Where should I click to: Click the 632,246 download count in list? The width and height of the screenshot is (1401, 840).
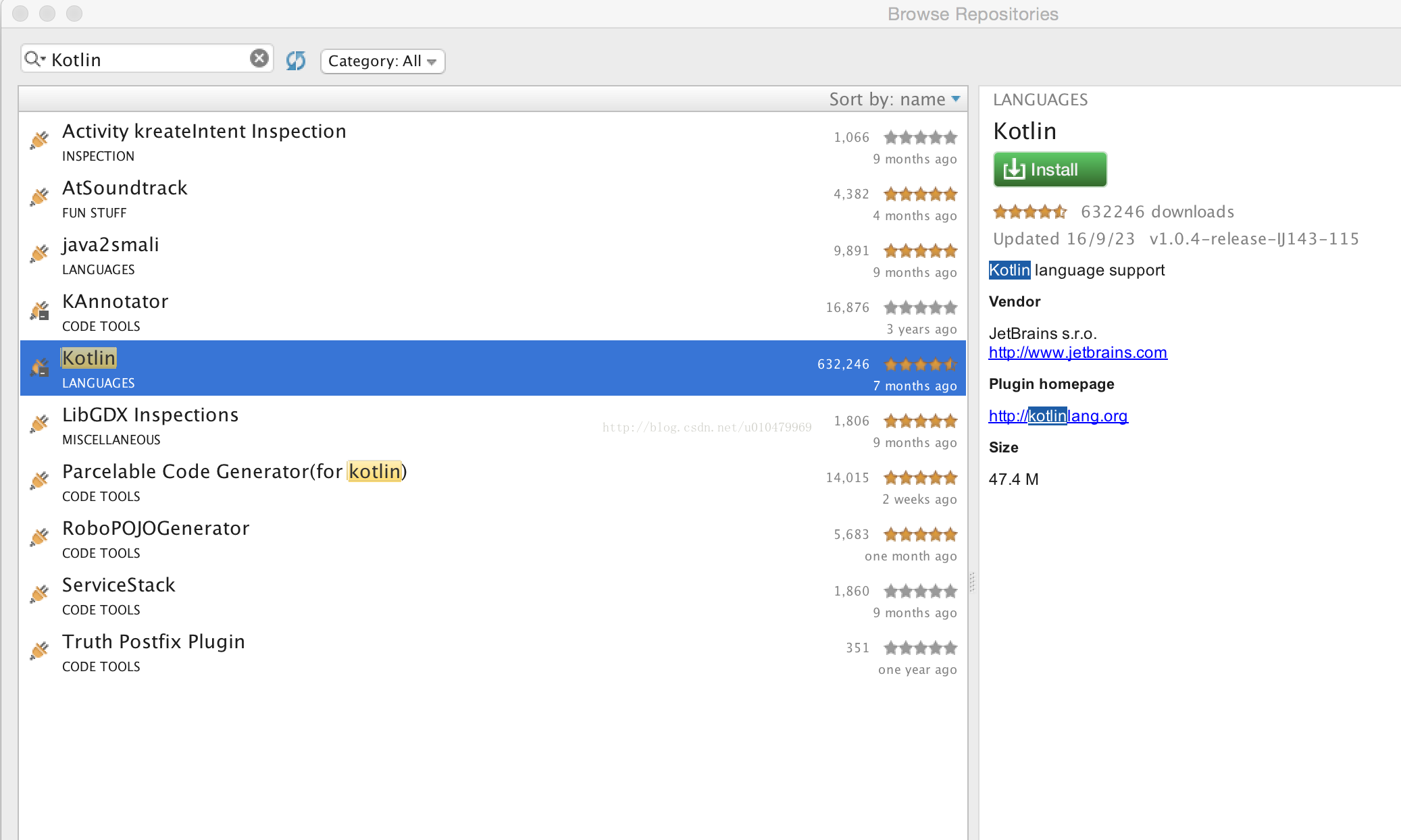coord(843,365)
